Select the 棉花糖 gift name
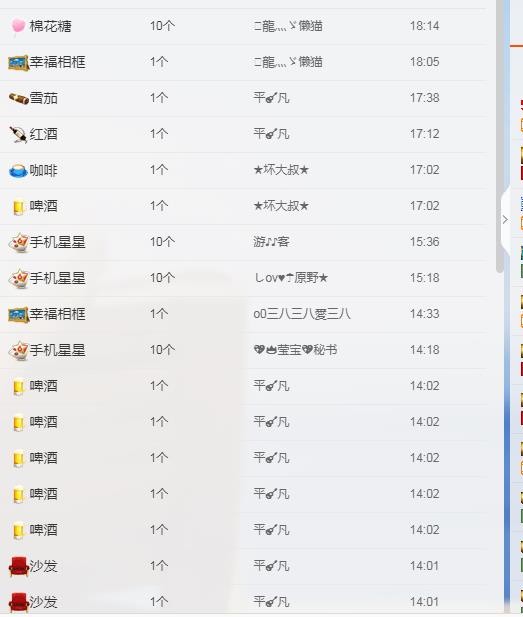Image resolution: width=523 pixels, height=617 pixels. 51,26
